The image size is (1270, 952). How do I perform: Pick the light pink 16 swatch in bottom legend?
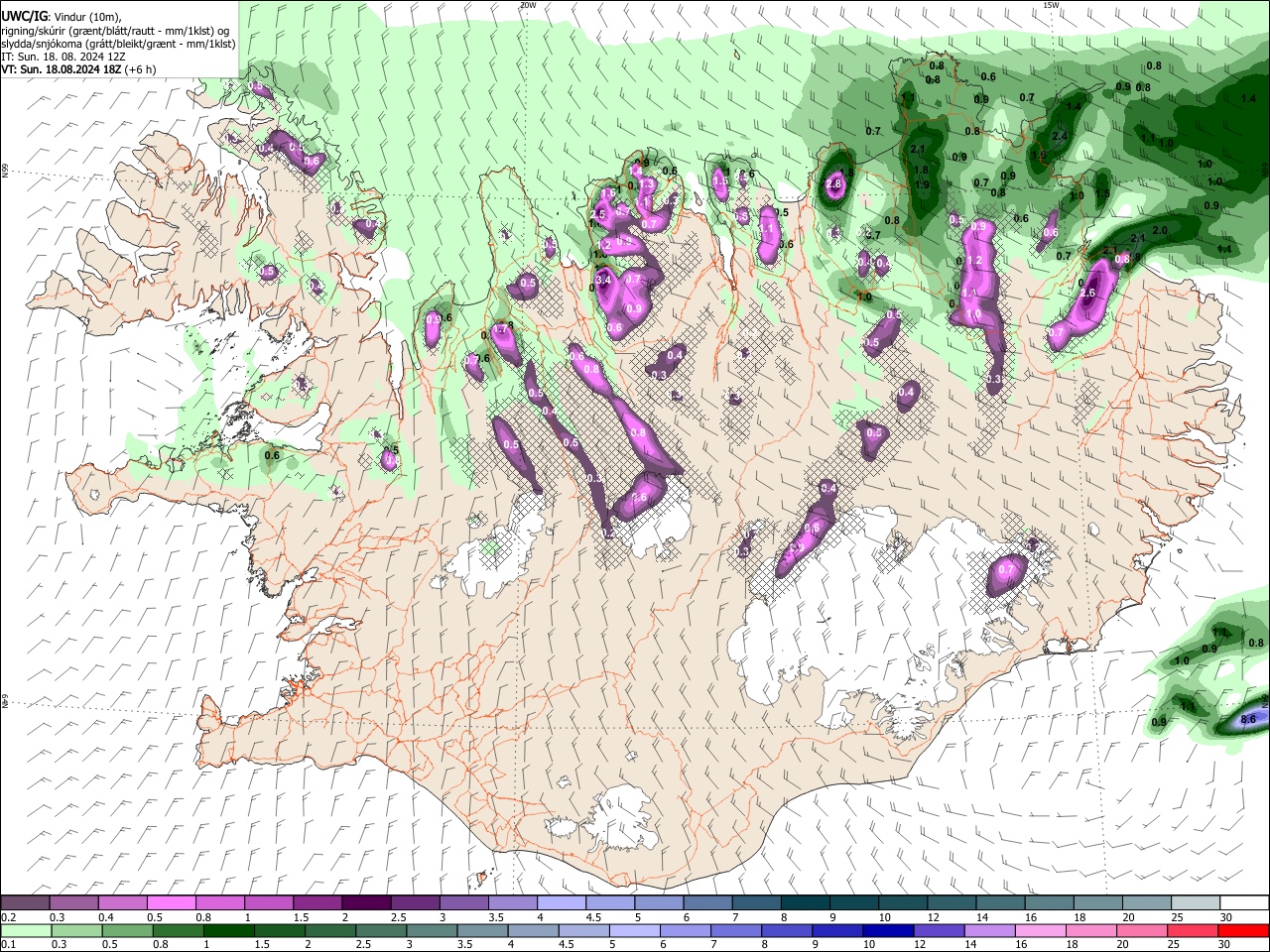tap(1041, 931)
